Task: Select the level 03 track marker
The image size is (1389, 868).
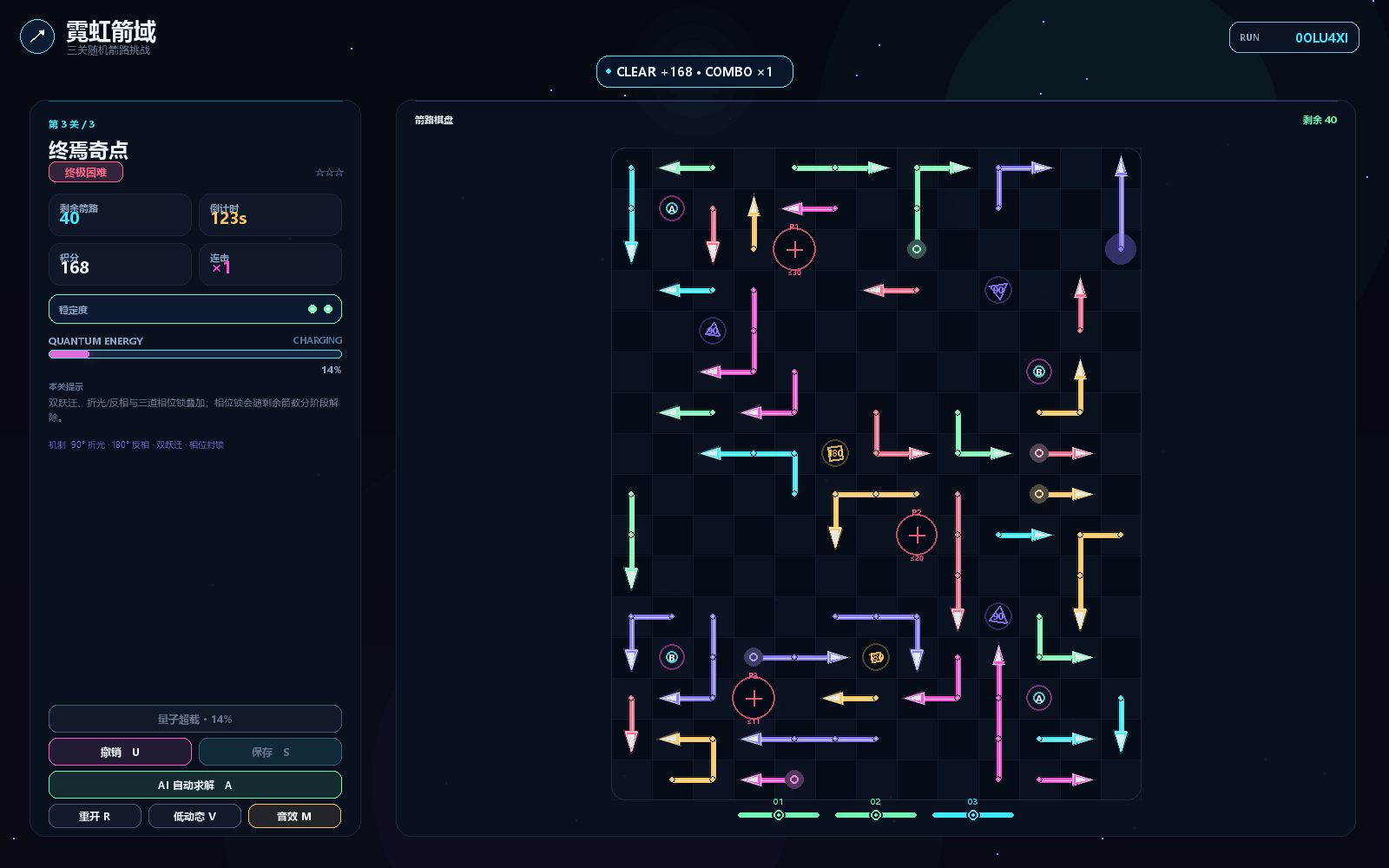Action: pyautogui.click(x=973, y=815)
